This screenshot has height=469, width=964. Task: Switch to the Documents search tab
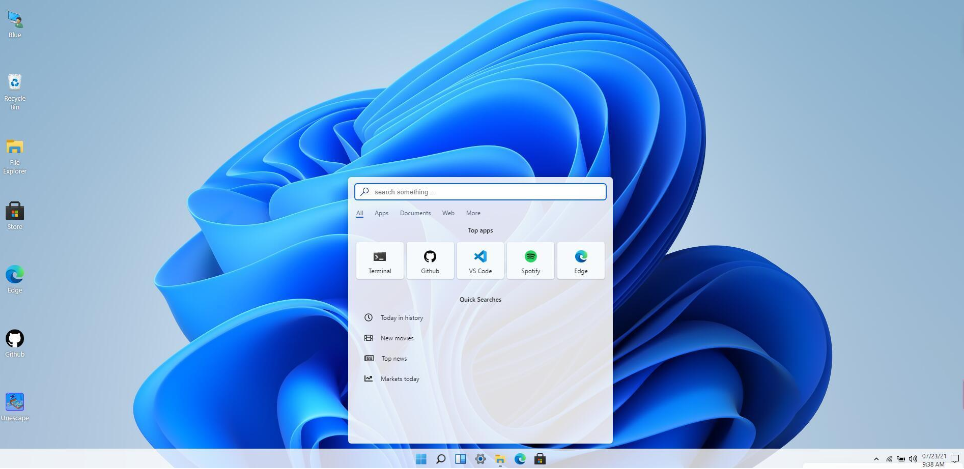pyautogui.click(x=415, y=213)
